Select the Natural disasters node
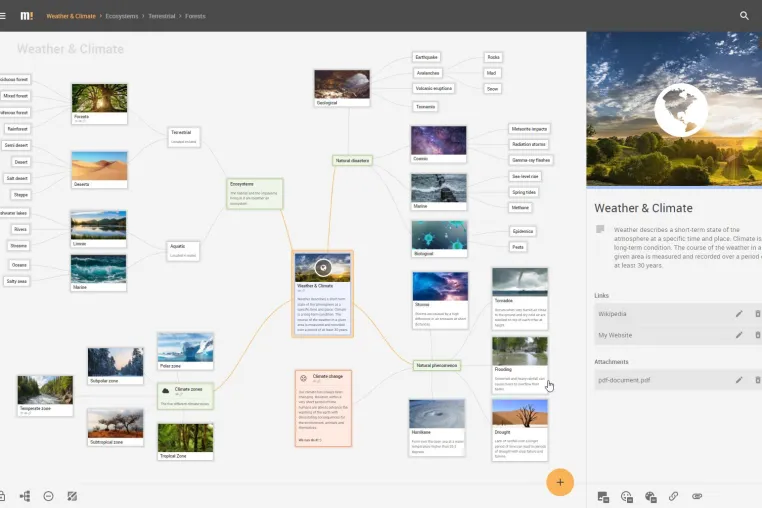The height and width of the screenshot is (508, 762). [x=352, y=160]
